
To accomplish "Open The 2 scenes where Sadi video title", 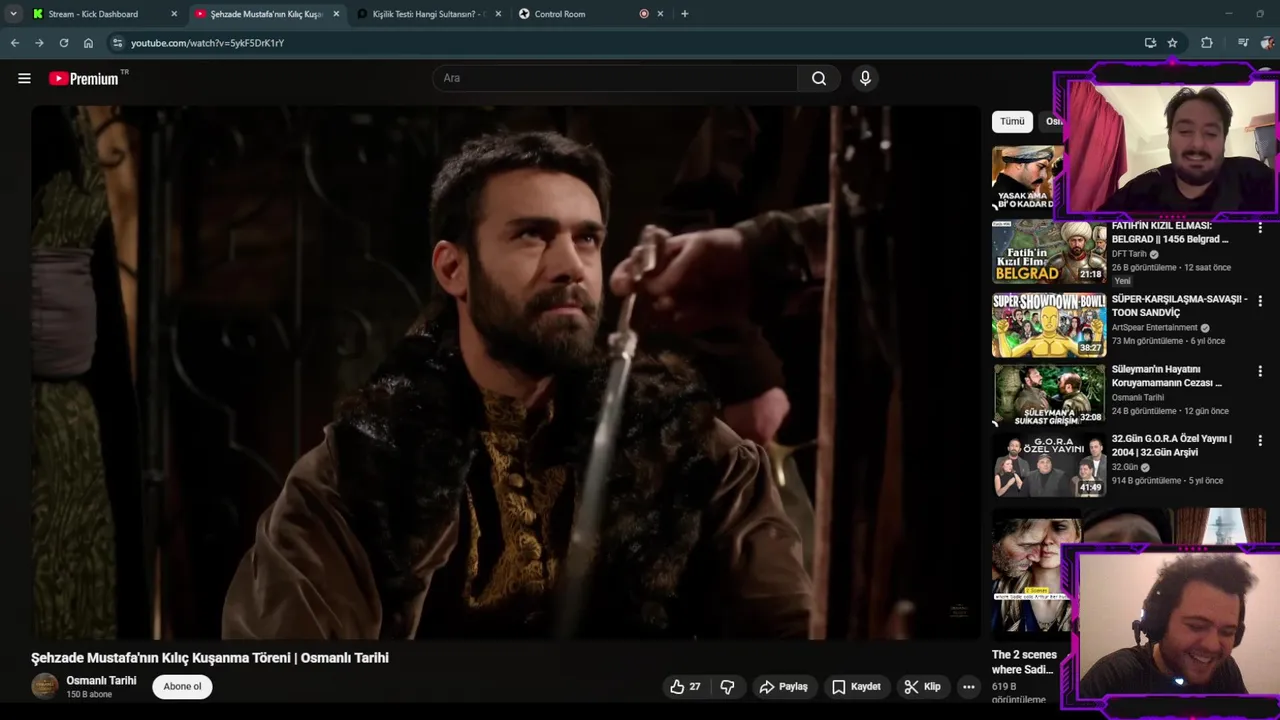I will pyautogui.click(x=1024, y=662).
